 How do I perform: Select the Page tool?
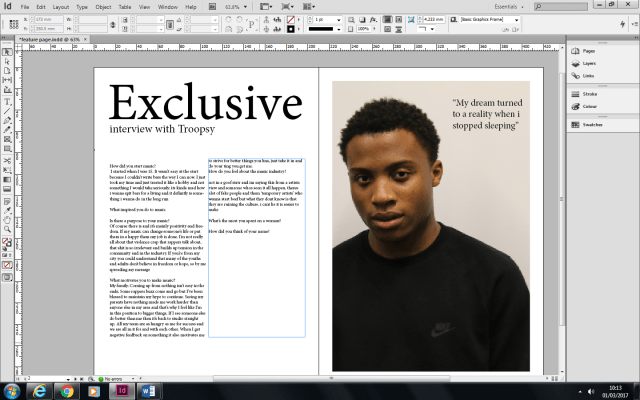click(x=7, y=71)
